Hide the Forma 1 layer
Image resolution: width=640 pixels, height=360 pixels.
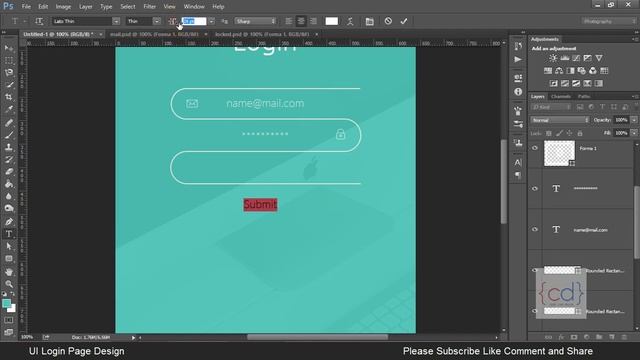[x=535, y=148]
